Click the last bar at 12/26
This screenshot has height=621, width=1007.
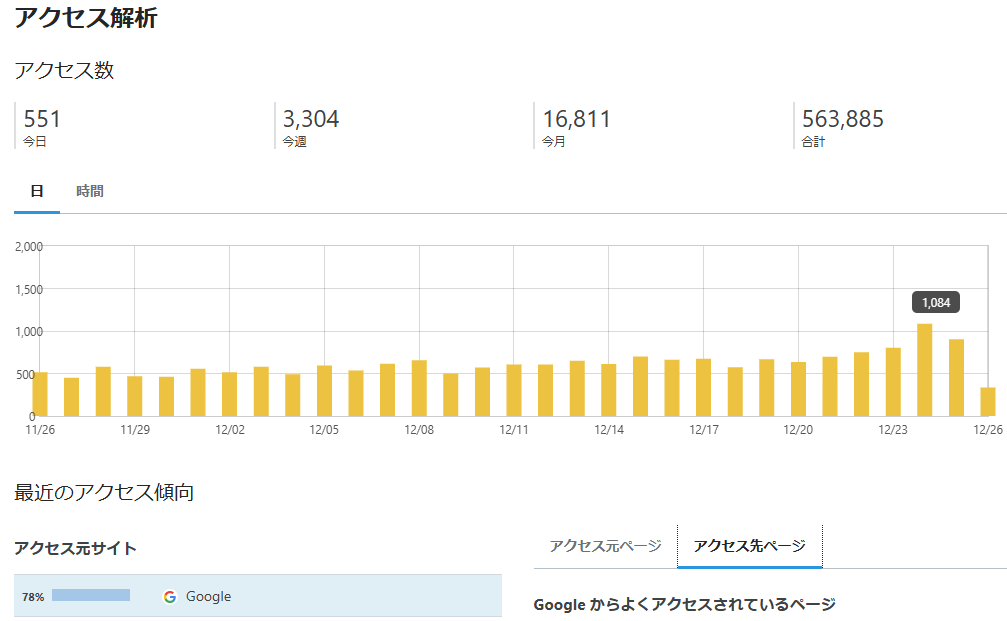(x=988, y=402)
